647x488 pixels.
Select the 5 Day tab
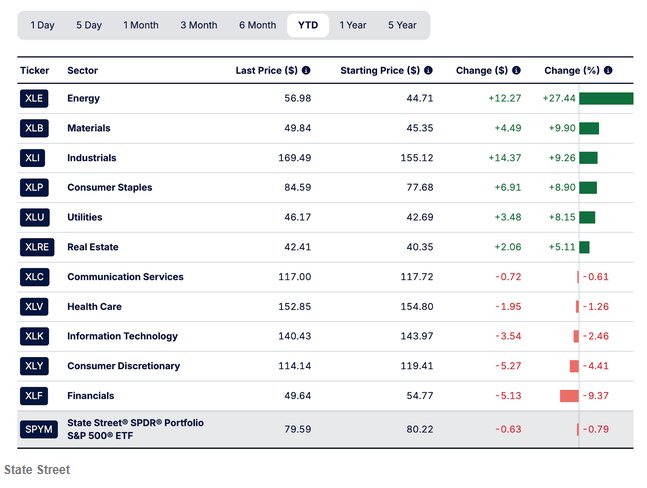point(89,25)
